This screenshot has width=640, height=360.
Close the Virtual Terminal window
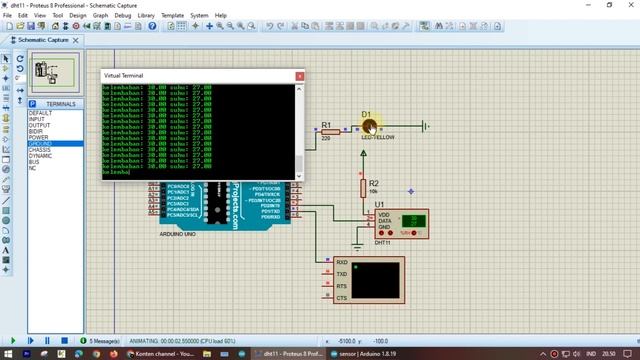pos(300,76)
